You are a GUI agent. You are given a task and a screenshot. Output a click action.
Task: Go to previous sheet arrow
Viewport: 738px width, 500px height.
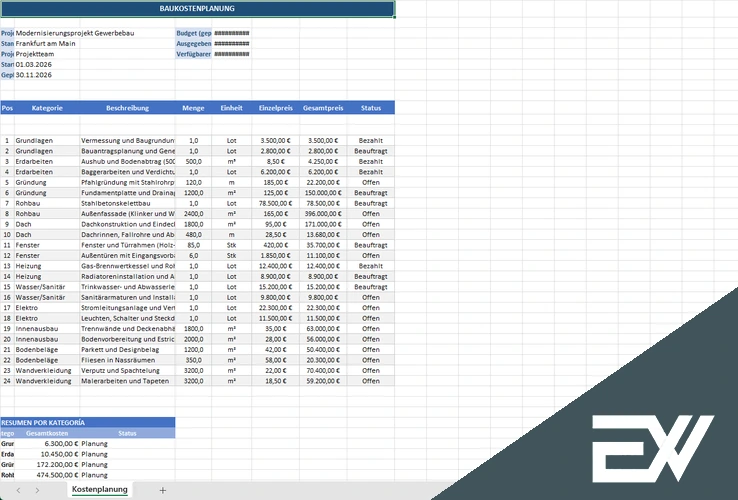18,490
